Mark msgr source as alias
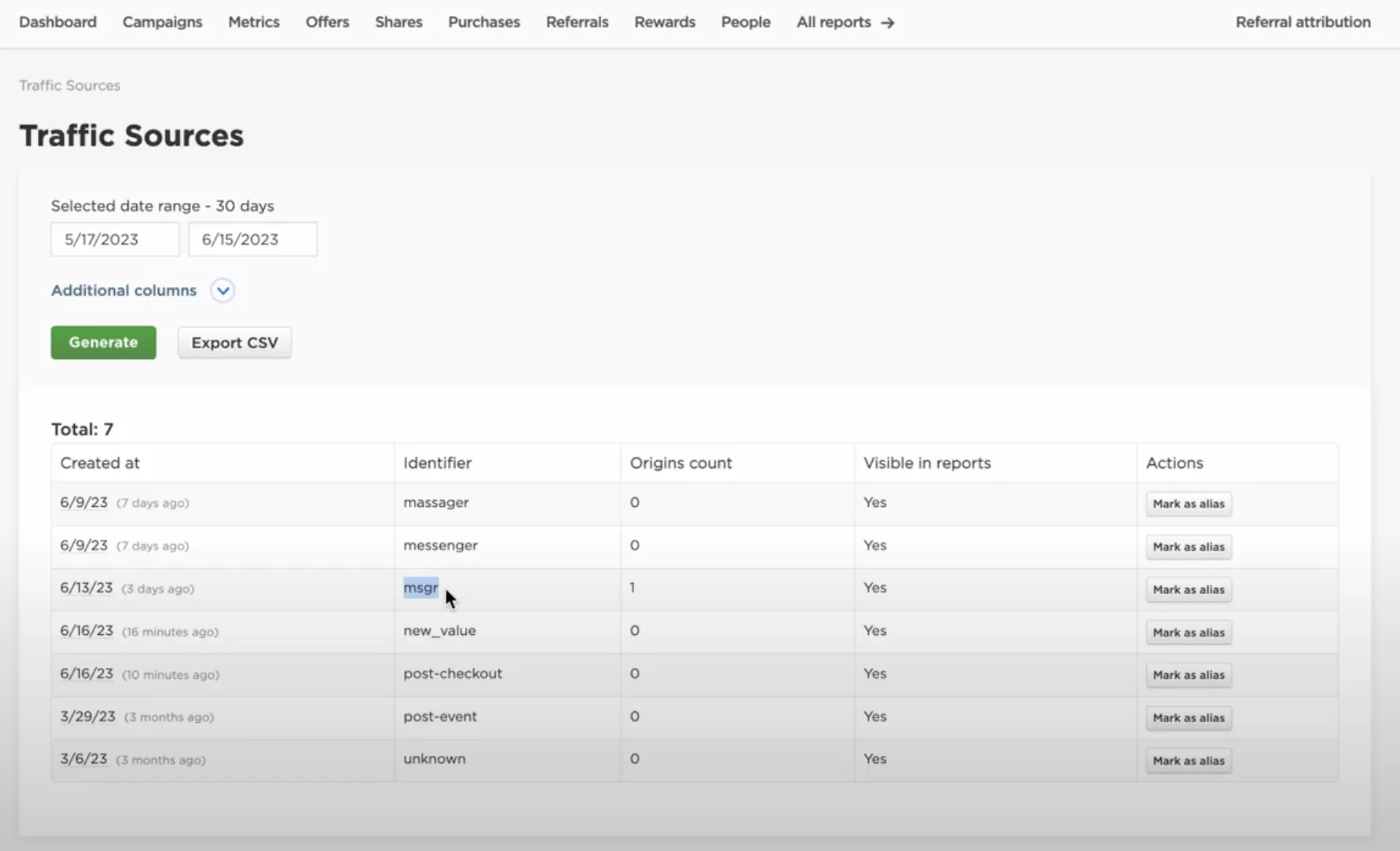1400x851 pixels. 1188,590
